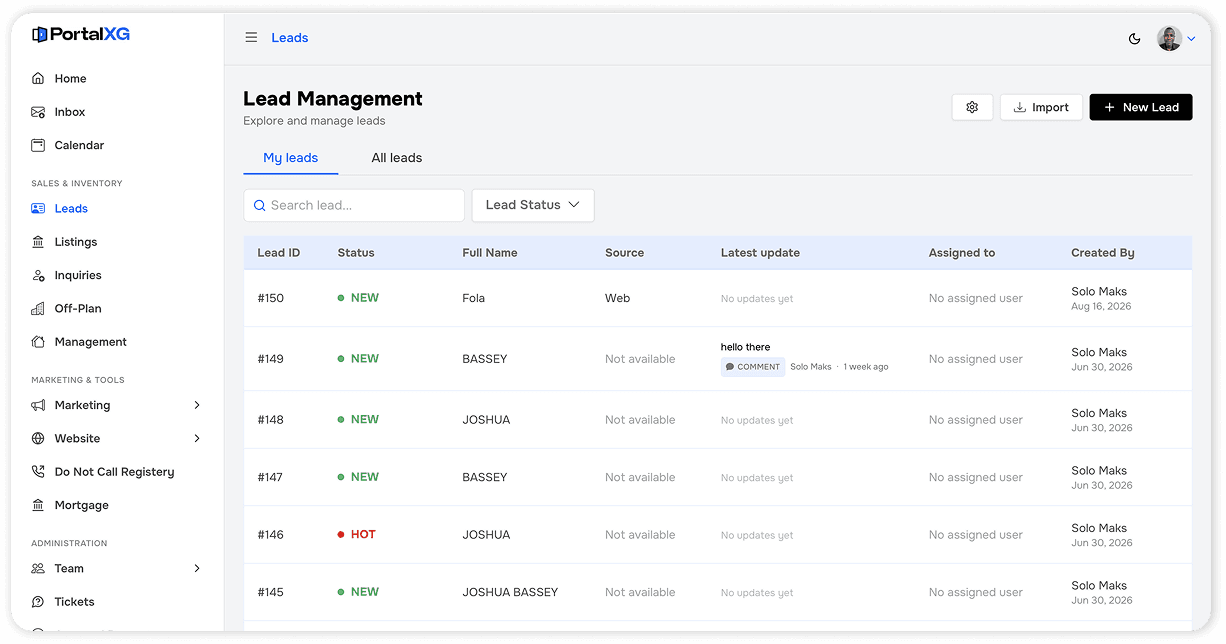
Task: Expand the Website submenu chevron
Action: [197, 438]
